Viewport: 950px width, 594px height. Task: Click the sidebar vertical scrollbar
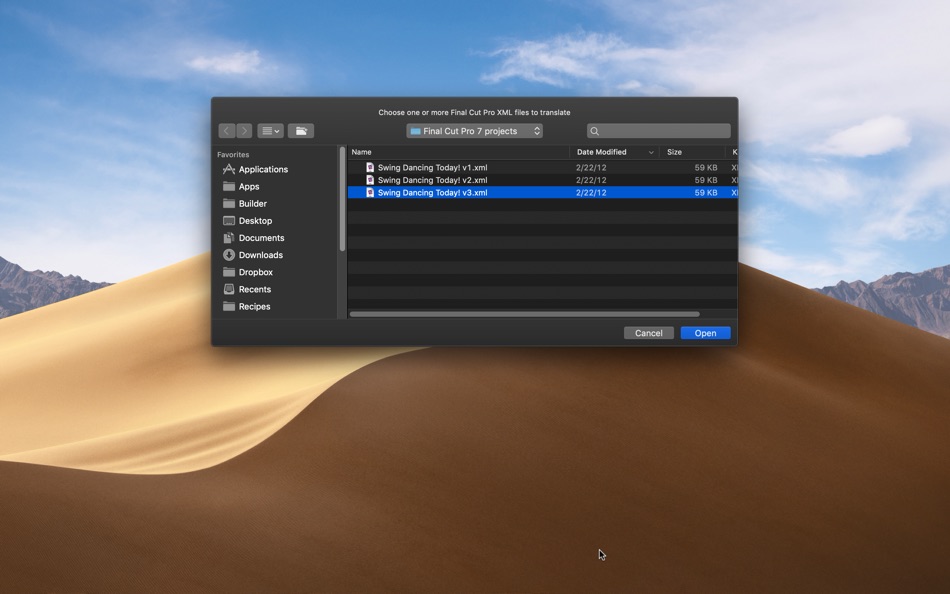342,199
